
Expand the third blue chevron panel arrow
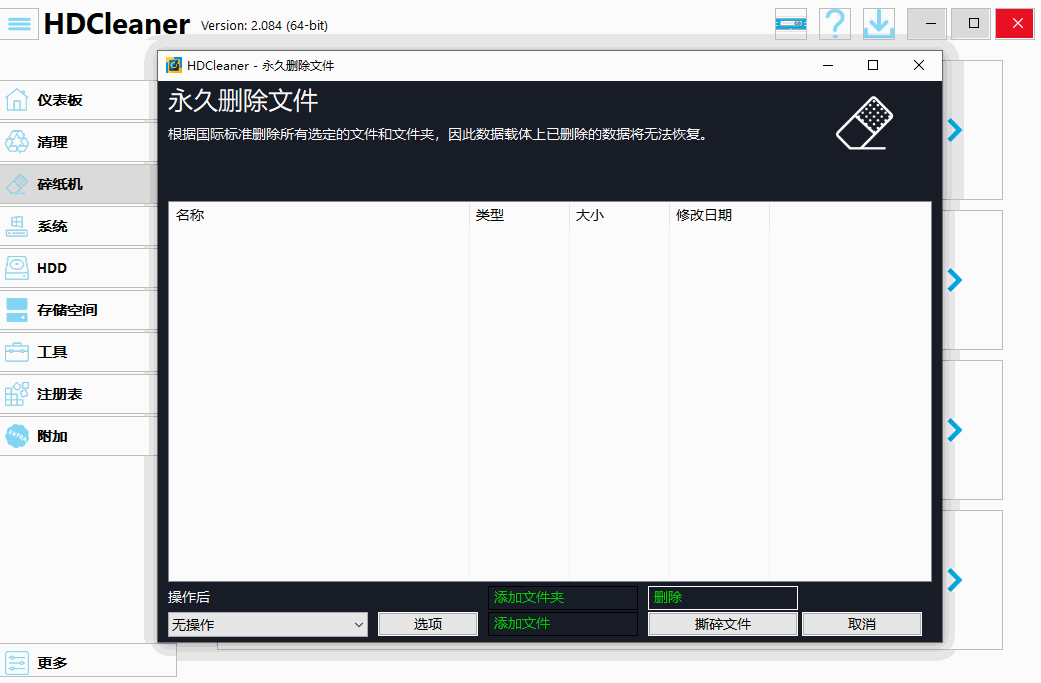pos(955,430)
